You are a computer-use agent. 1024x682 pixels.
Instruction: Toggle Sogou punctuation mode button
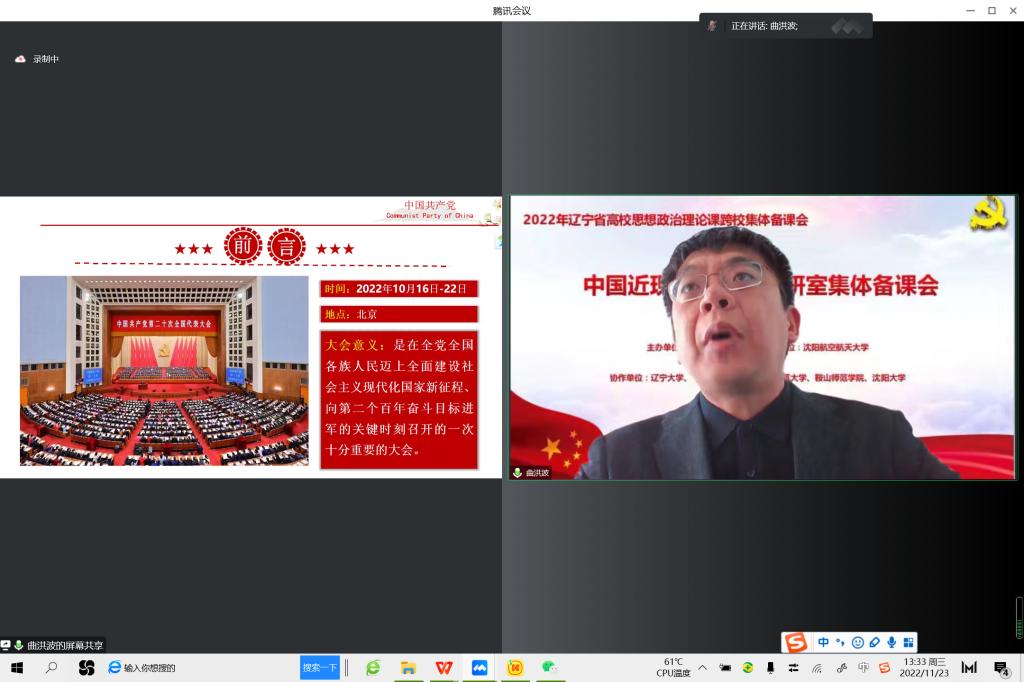point(840,642)
